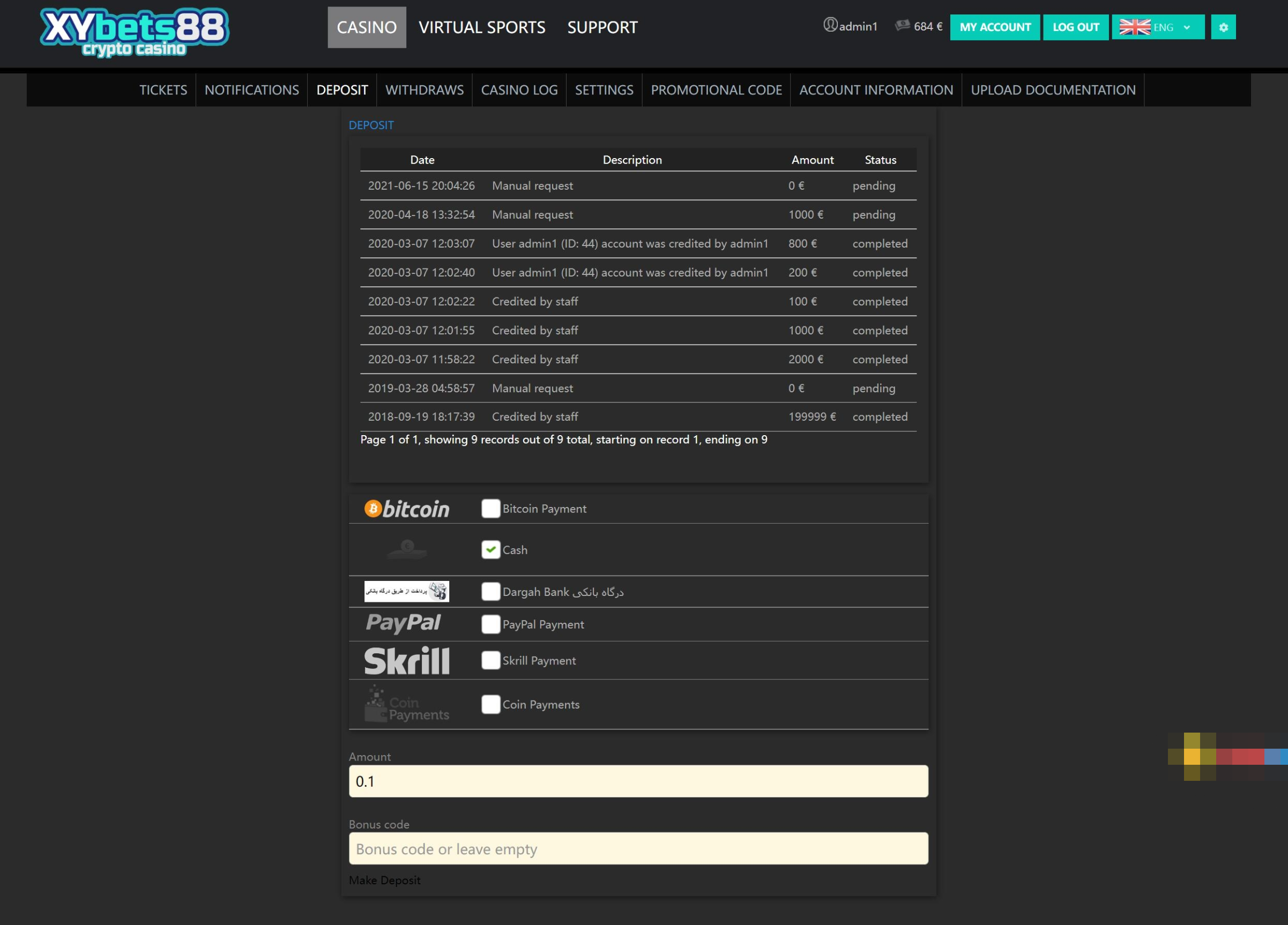Switch to Casino Log tab
The width and height of the screenshot is (1288, 925).
tap(519, 89)
